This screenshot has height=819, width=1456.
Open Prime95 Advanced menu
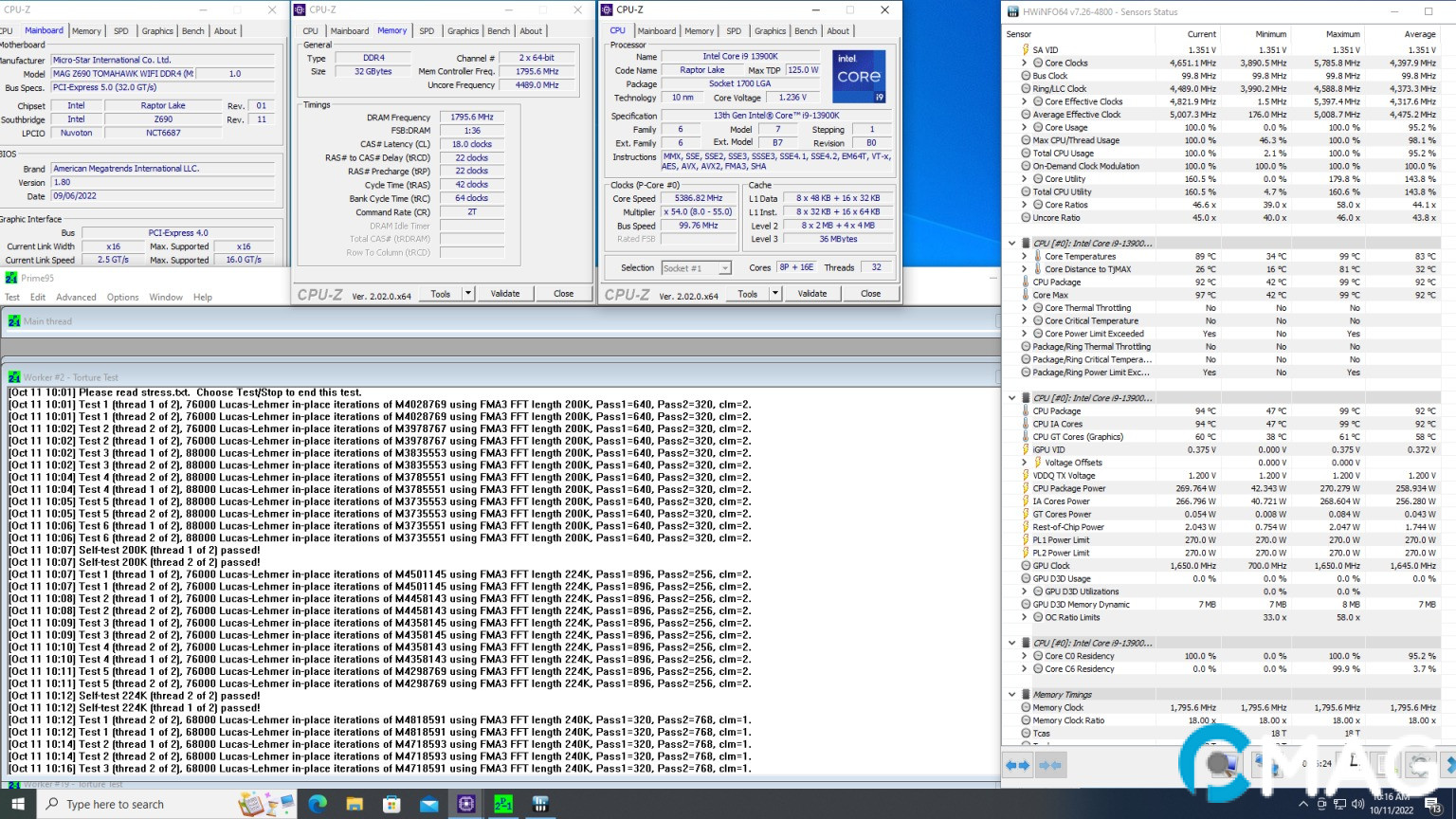pyautogui.click(x=76, y=298)
